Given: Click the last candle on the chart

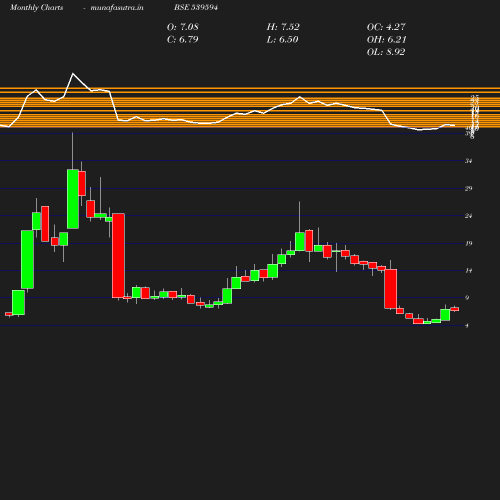Looking at the screenshot, I should click(455, 309).
